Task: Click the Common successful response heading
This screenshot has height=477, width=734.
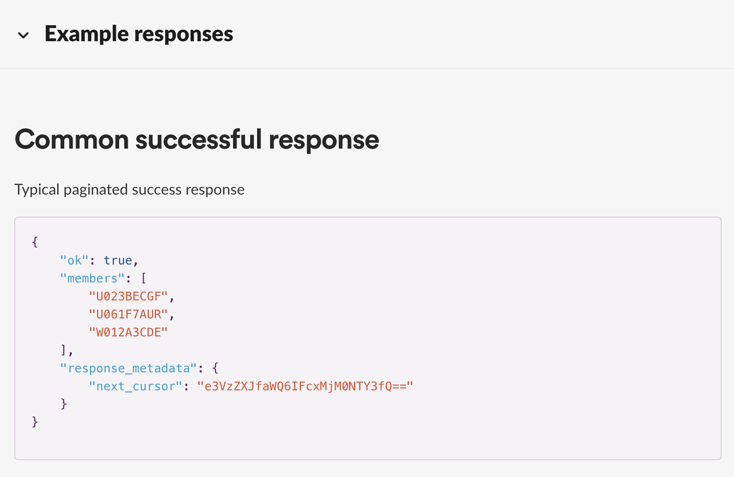Action: pos(197,139)
